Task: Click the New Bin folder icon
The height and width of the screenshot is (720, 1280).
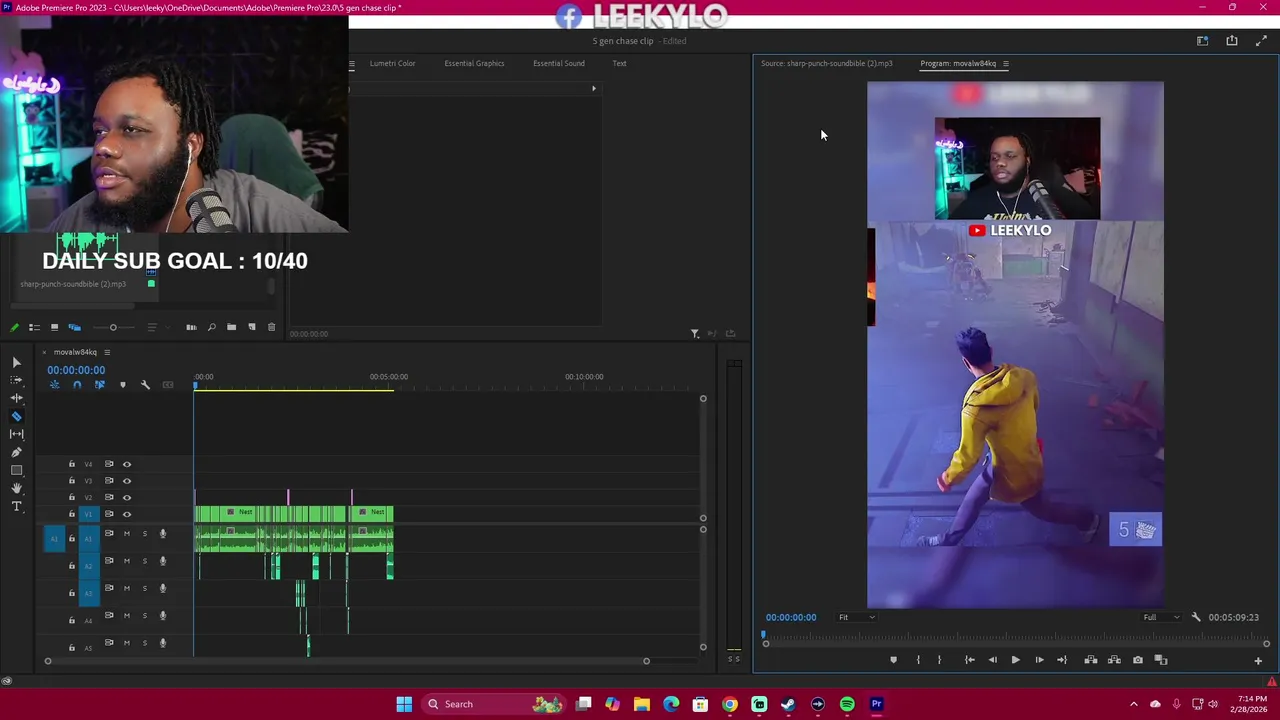Action: coord(231,327)
